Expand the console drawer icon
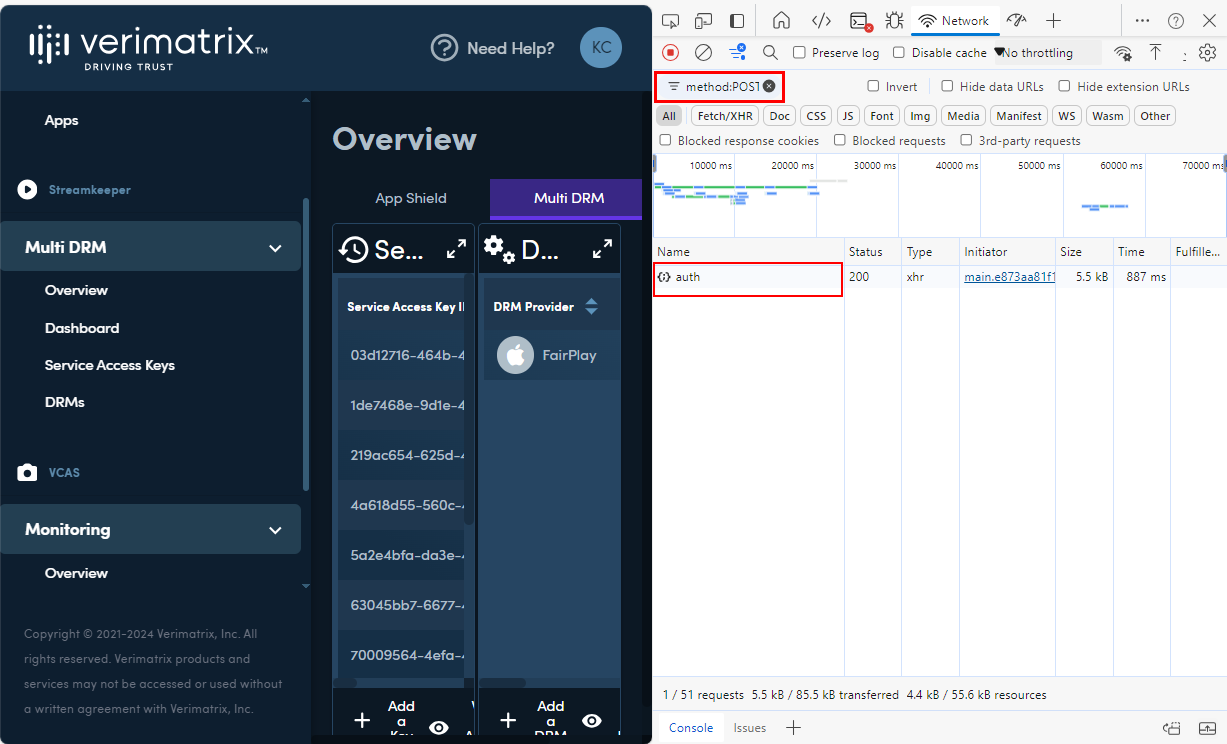Screen dimensions: 1227x744 [1207, 728]
